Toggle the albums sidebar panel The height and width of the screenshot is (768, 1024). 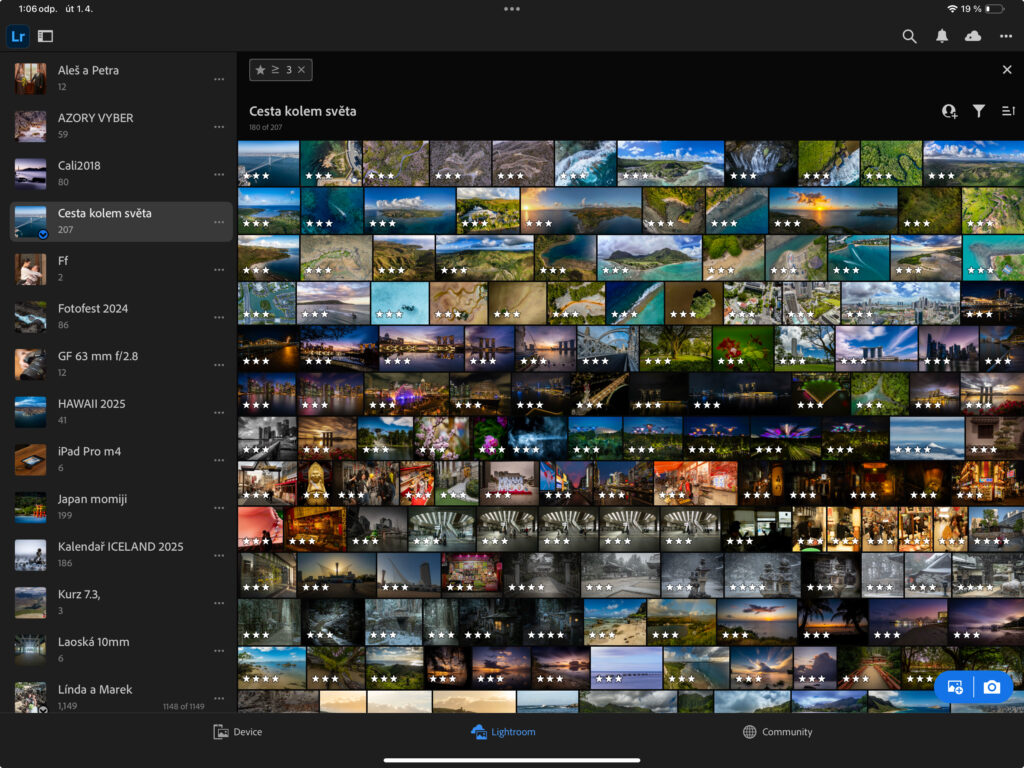tap(45, 36)
